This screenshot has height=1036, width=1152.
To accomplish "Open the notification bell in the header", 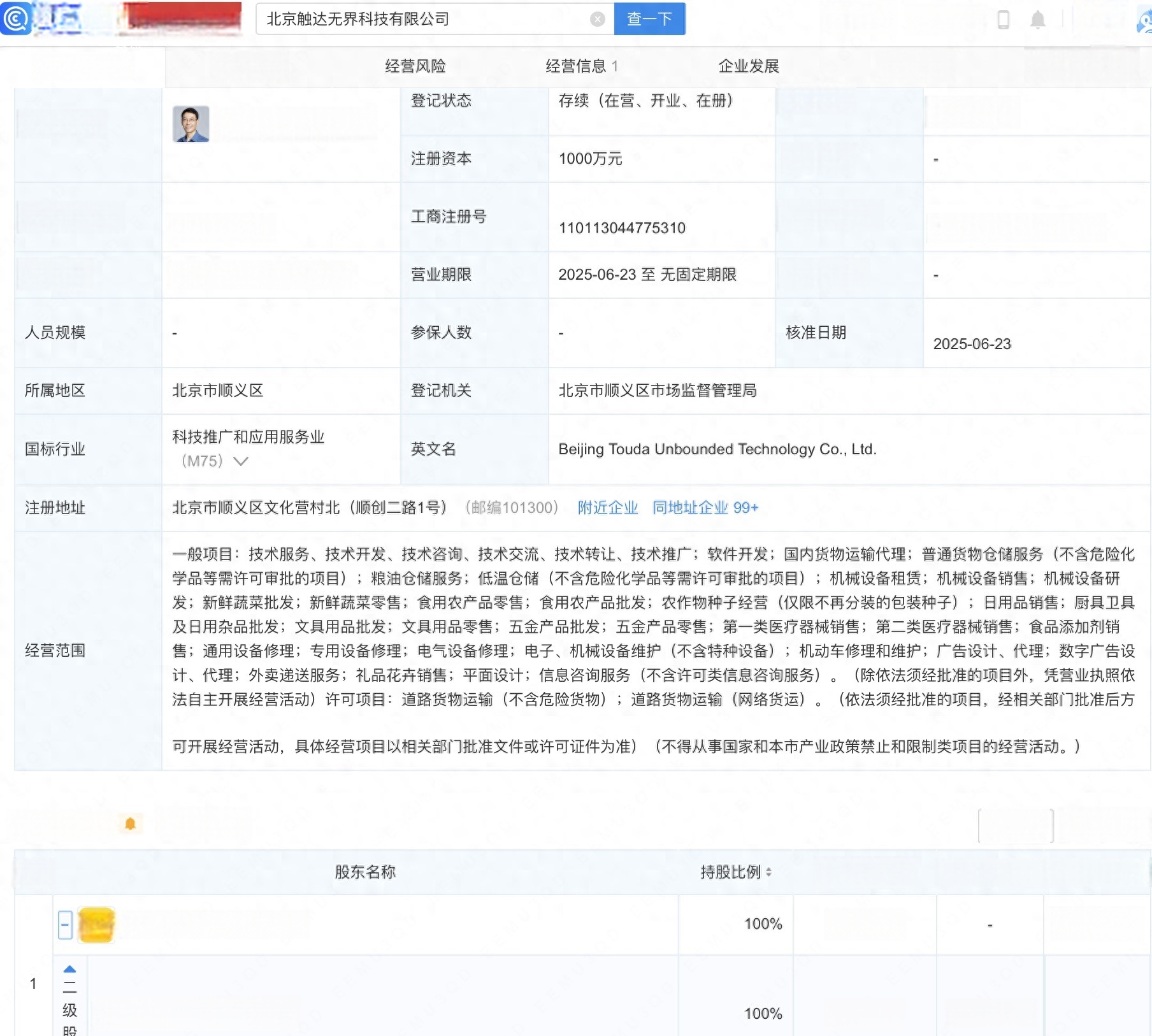I will point(1038,20).
